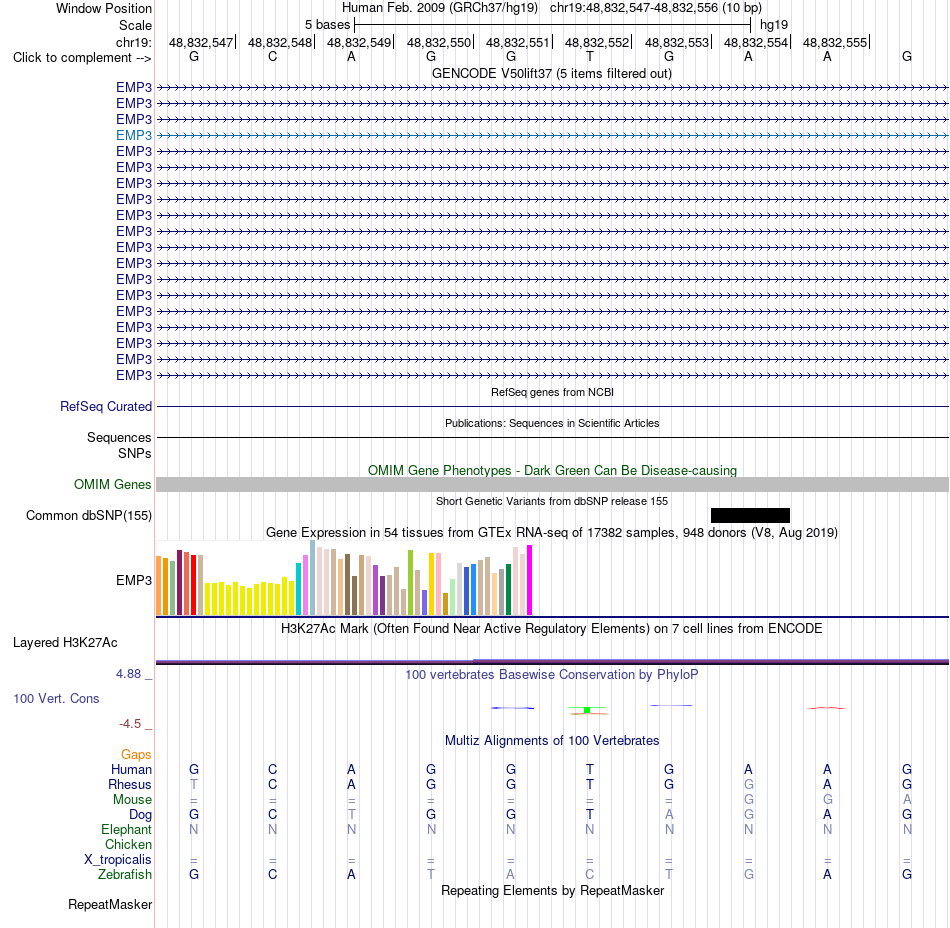
Task: Click the GENCODE V50lift37 track title
Action: point(552,73)
